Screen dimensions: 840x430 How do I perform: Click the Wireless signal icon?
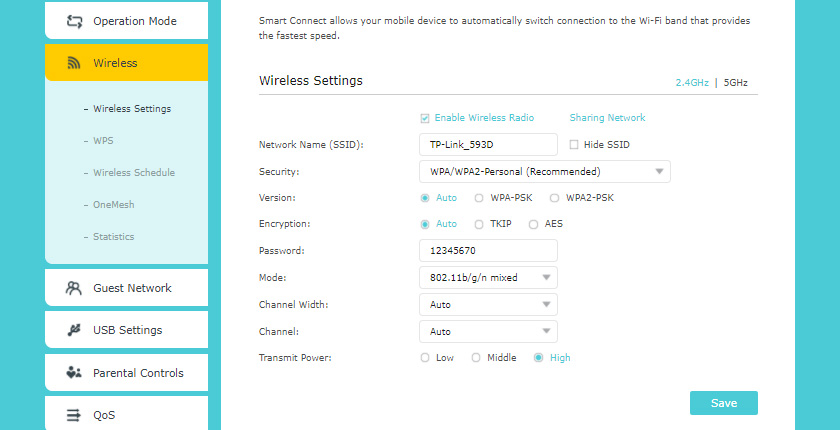pos(74,63)
